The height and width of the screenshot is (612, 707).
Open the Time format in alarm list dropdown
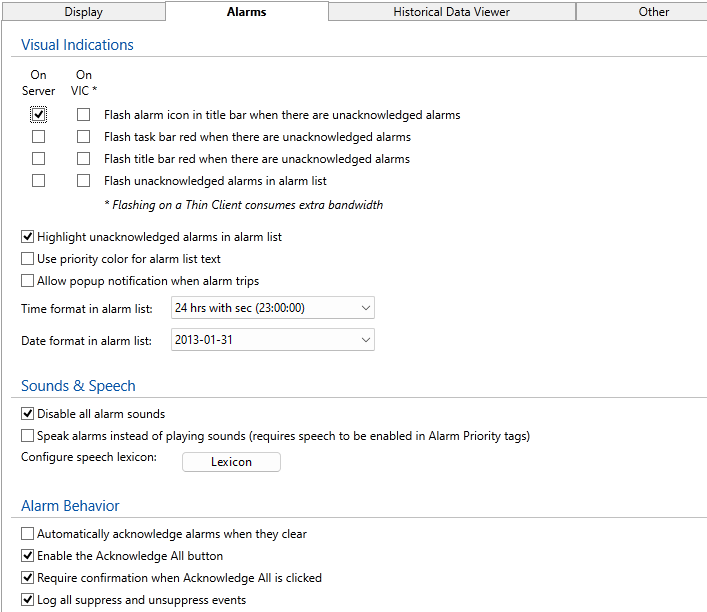(272, 308)
